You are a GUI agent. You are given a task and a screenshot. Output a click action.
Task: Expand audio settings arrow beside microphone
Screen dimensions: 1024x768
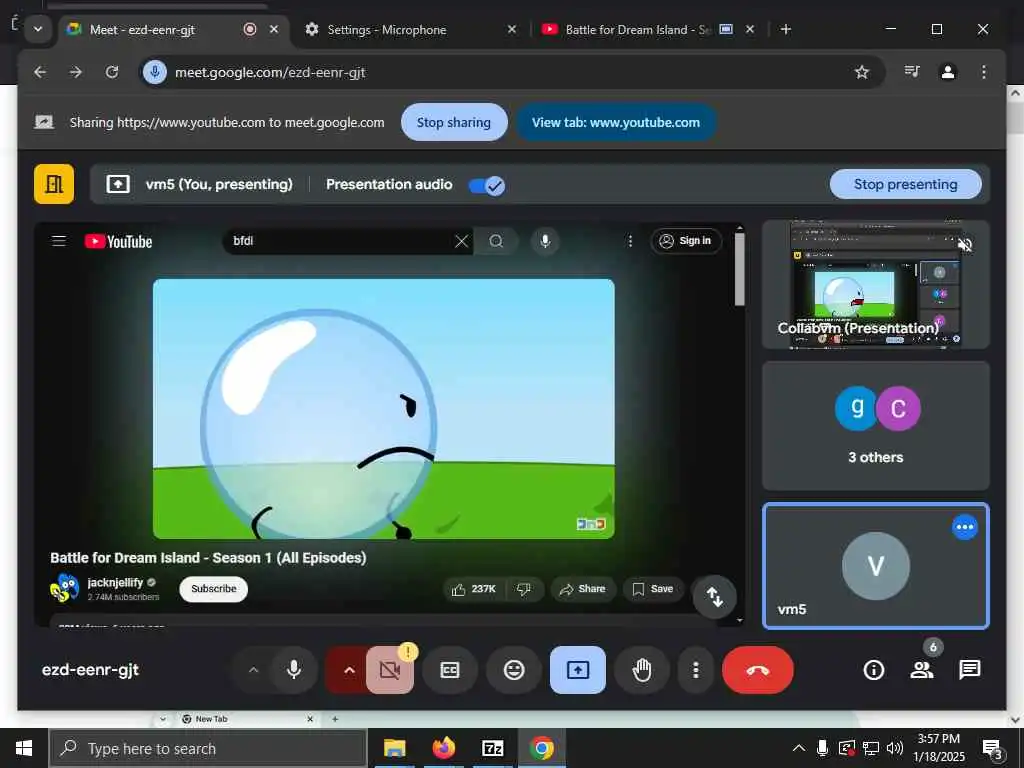(253, 669)
